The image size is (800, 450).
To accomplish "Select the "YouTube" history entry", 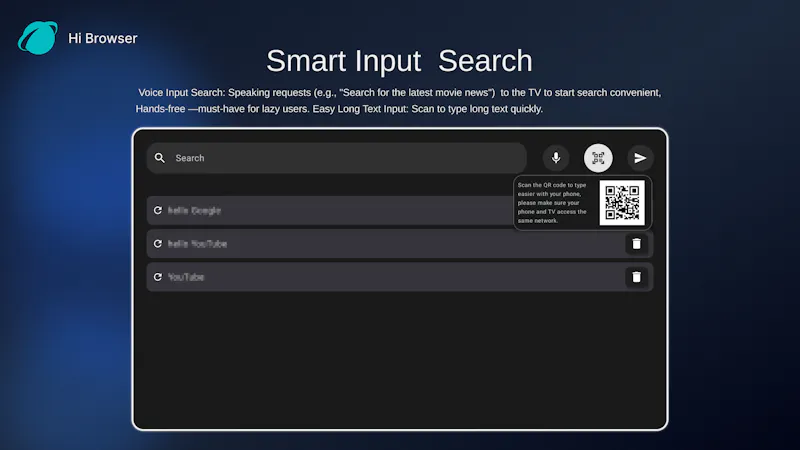I will click(399, 277).
